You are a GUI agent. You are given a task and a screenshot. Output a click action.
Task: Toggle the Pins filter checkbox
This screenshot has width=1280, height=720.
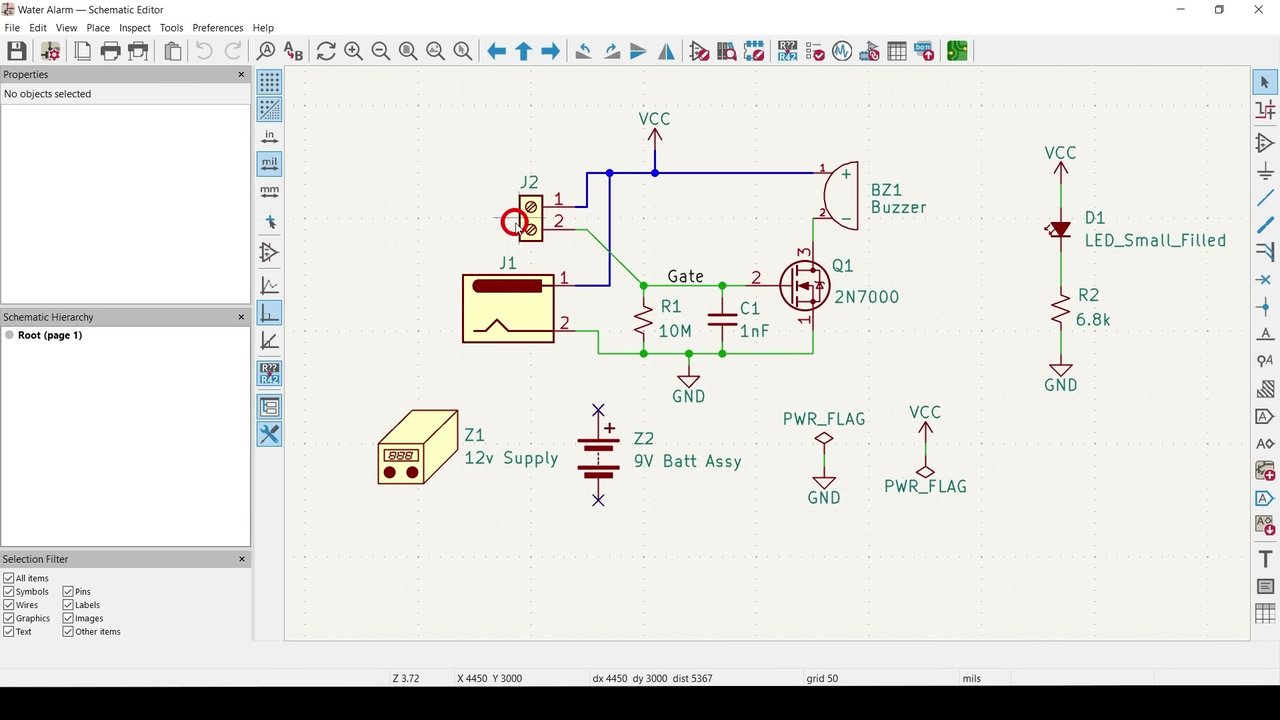69,592
